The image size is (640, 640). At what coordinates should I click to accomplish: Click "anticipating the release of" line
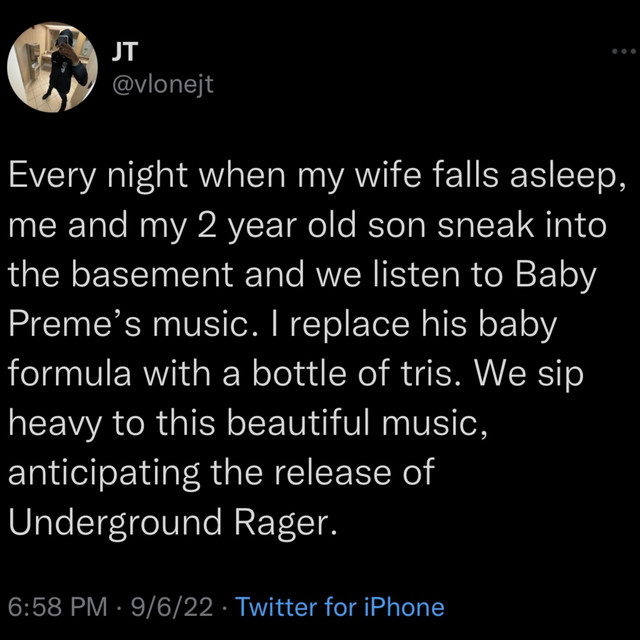coord(221,474)
